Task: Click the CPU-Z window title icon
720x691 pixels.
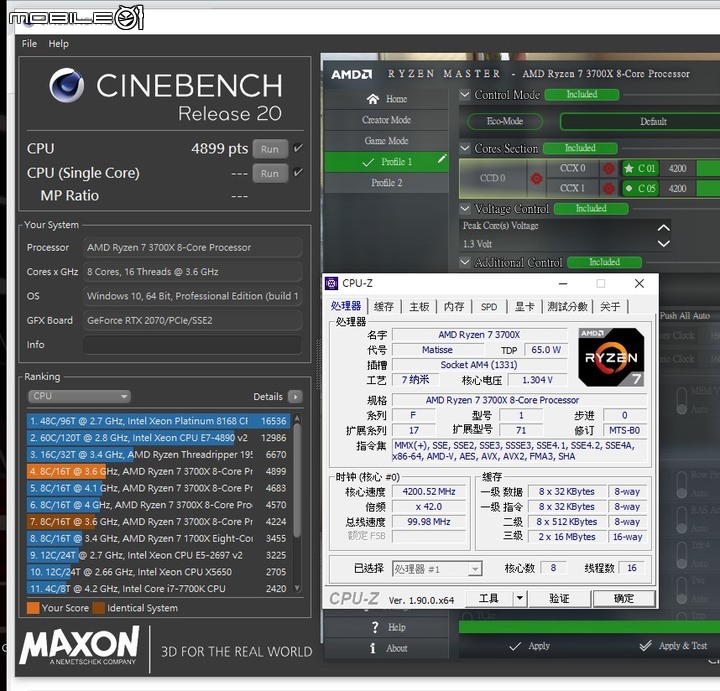Action: [332, 284]
